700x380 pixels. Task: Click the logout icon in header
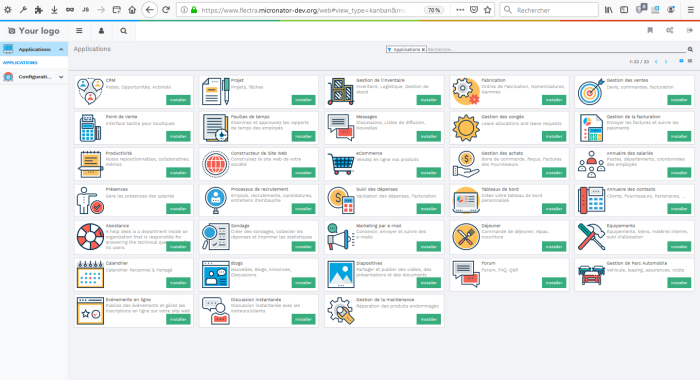pyautogui.click(x=690, y=30)
